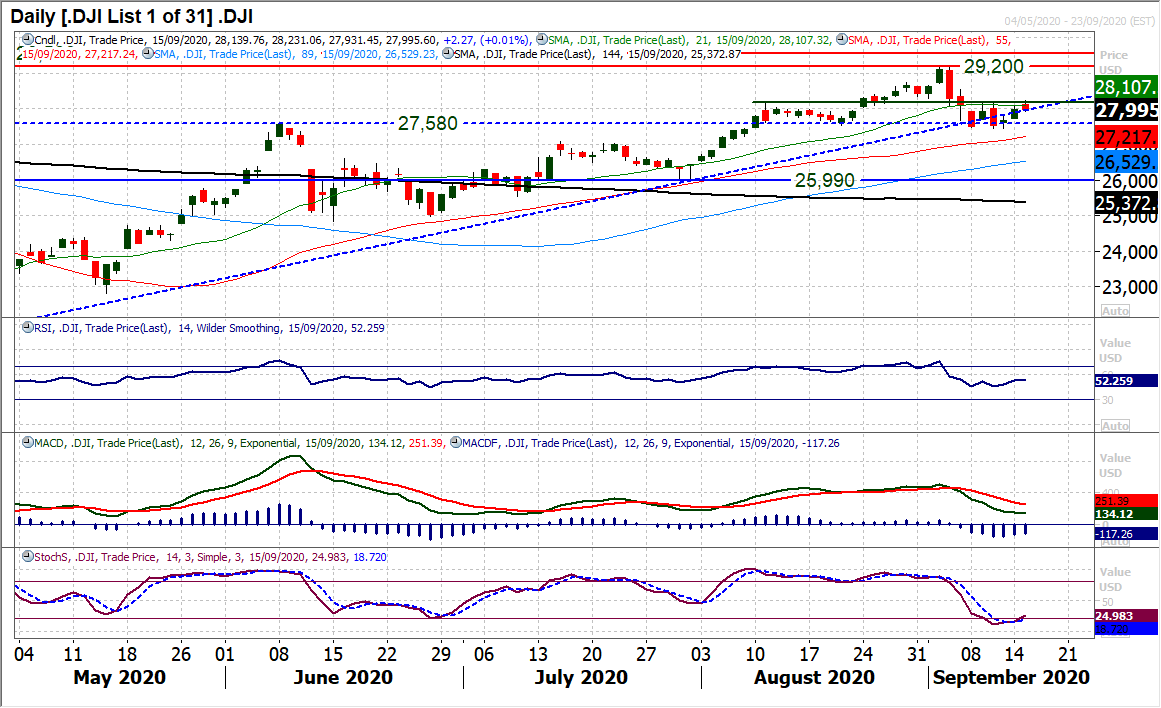Click the StochS 14, 3, Simple legend text
This screenshot has width=1161, height=708.
click(x=210, y=557)
